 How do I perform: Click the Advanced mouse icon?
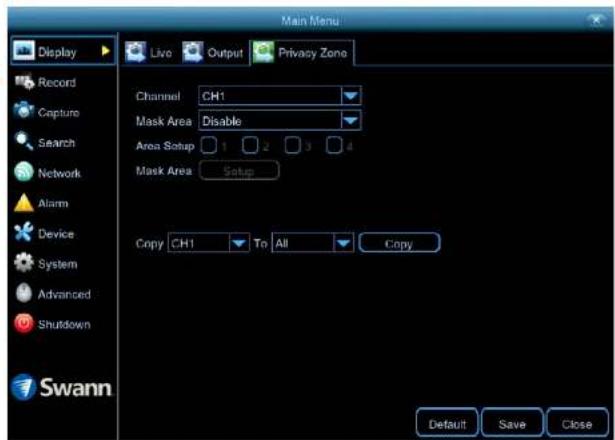(24, 293)
